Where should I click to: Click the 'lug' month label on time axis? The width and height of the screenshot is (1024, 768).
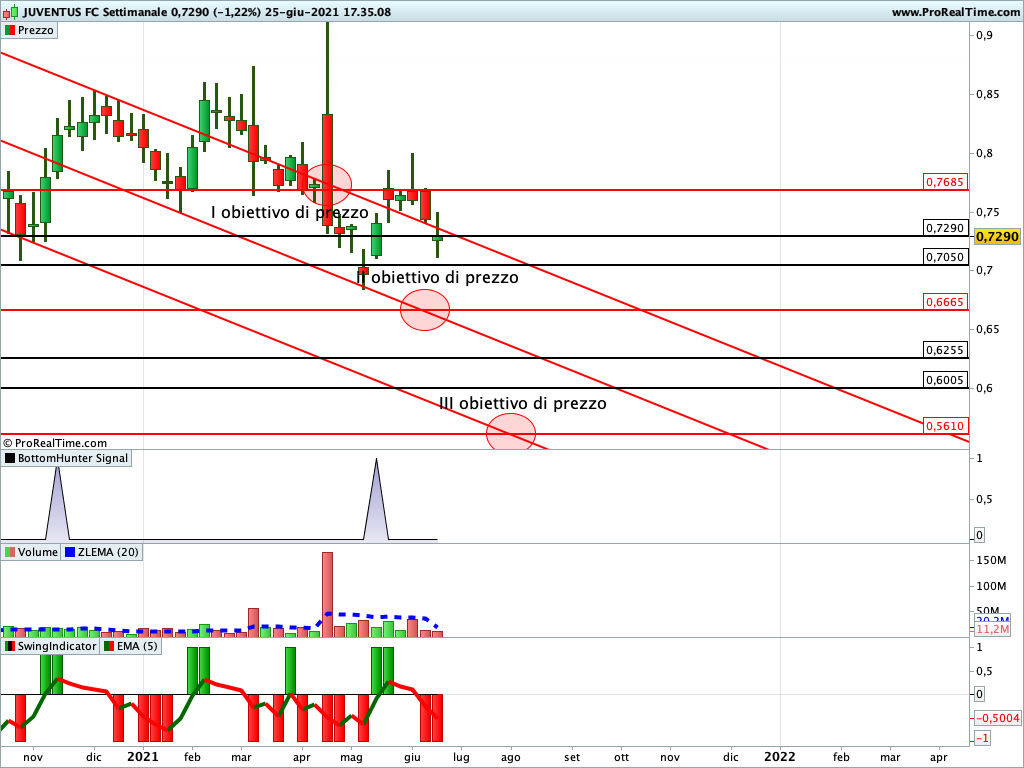pyautogui.click(x=462, y=758)
